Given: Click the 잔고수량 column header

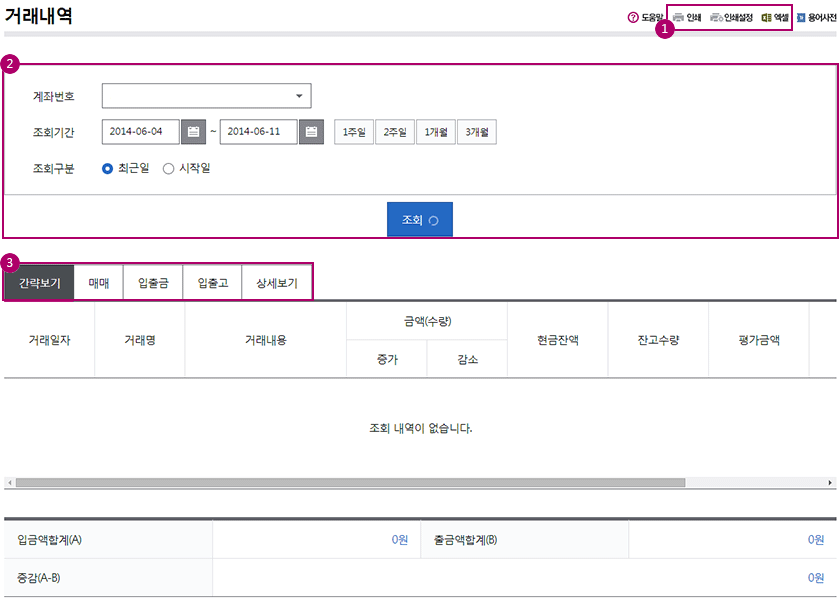Looking at the screenshot, I should 658,340.
